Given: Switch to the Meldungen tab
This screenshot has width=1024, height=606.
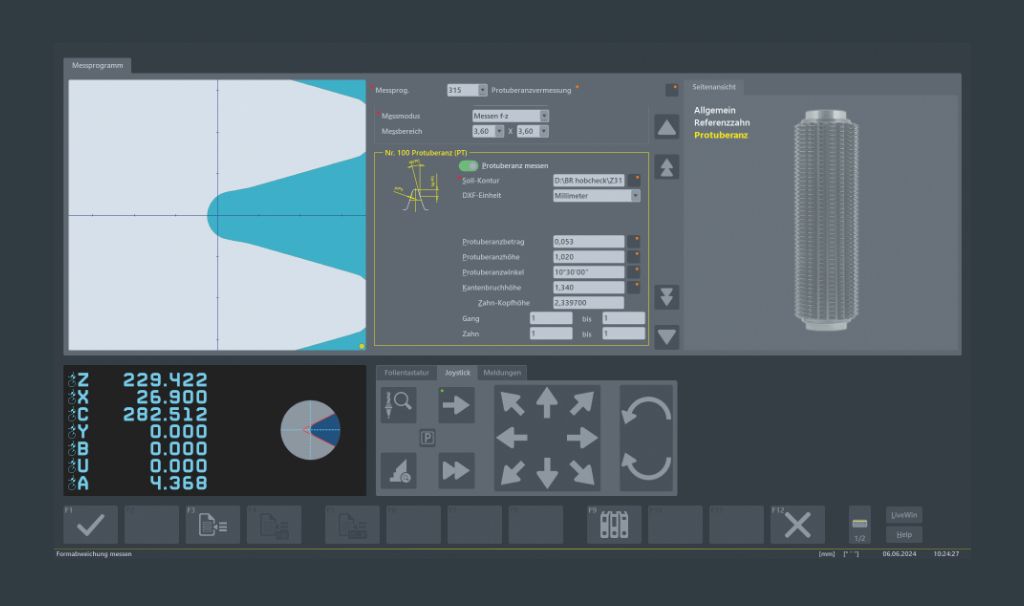Looking at the screenshot, I should [502, 373].
